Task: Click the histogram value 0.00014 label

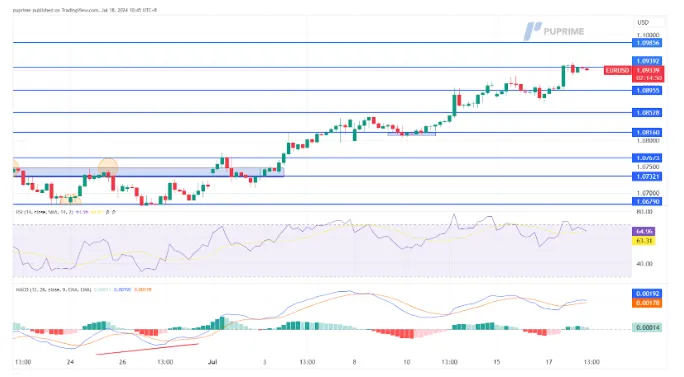Action: click(647, 327)
